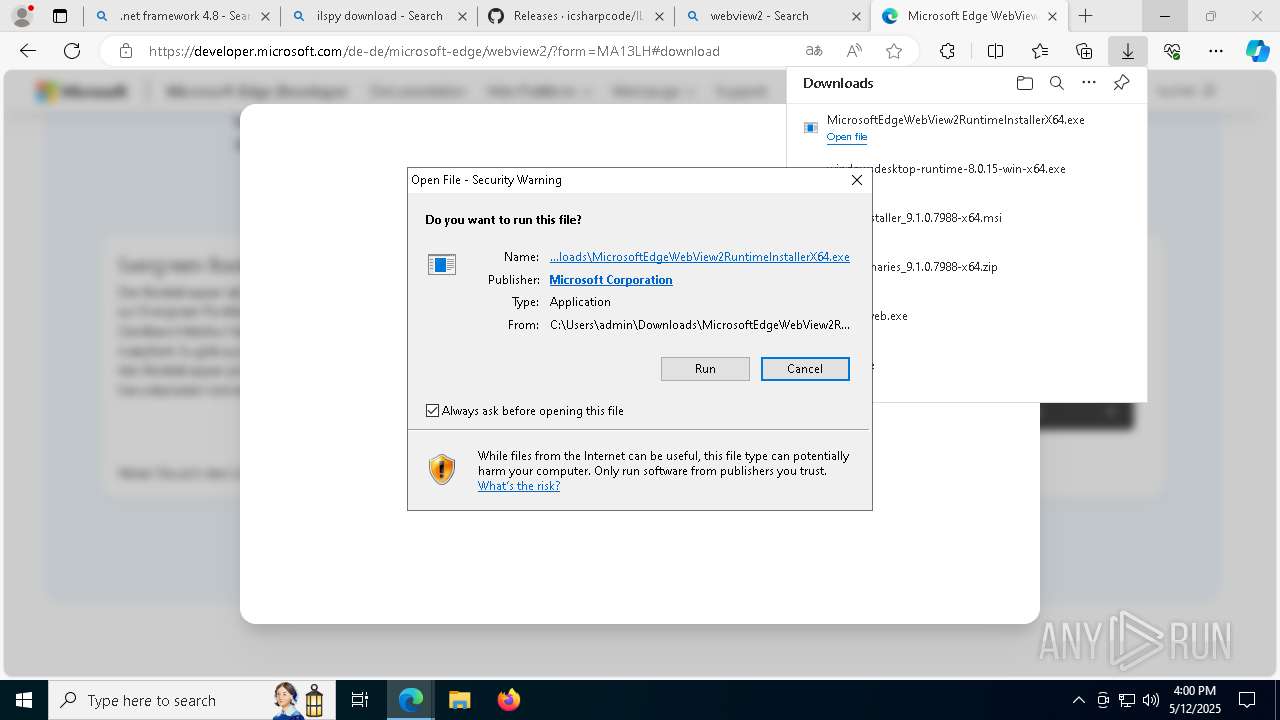Close the webview2 Search tab
The height and width of the screenshot is (720, 1280).
[x=856, y=16]
